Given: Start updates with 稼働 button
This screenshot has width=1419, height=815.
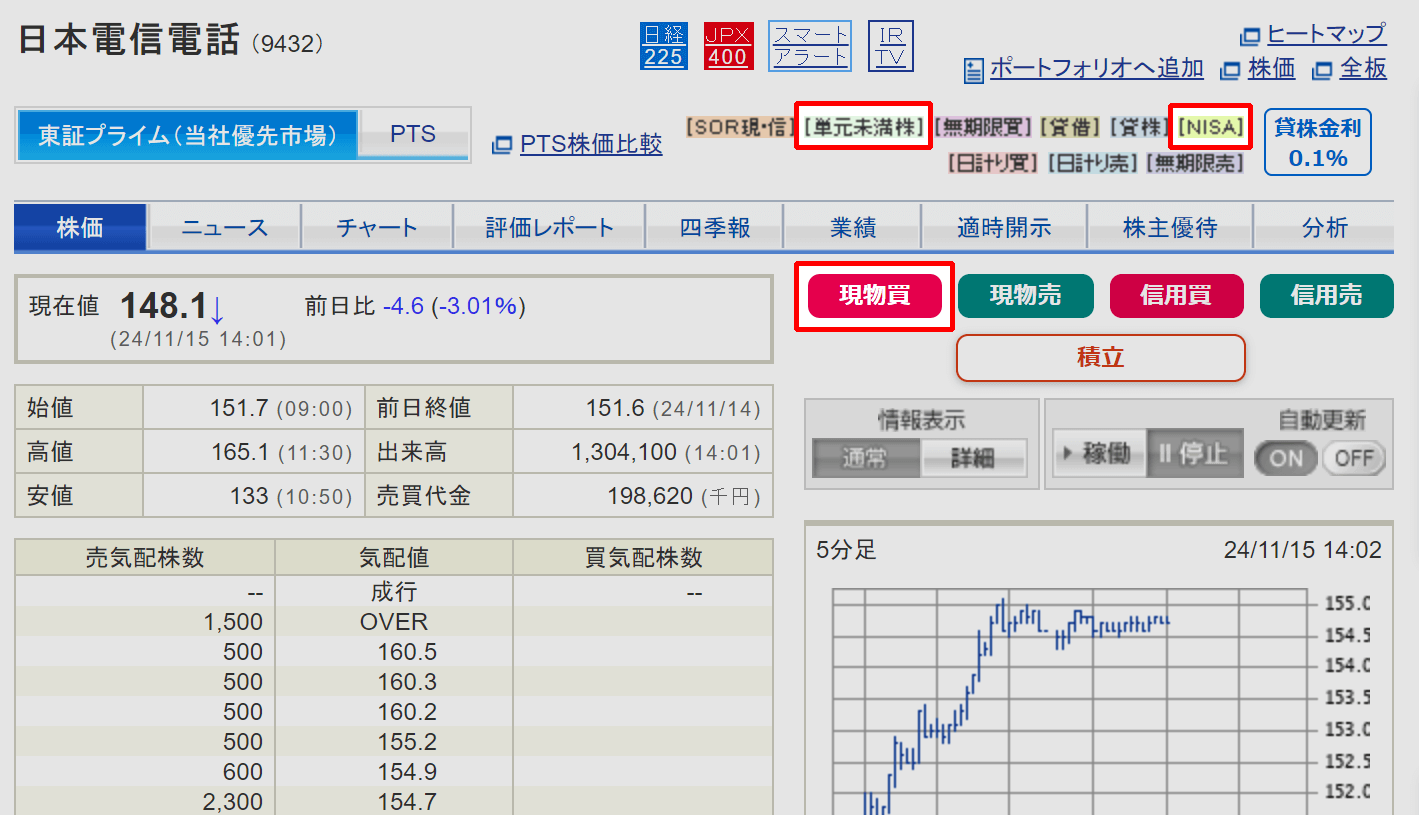Looking at the screenshot, I should (1098, 454).
